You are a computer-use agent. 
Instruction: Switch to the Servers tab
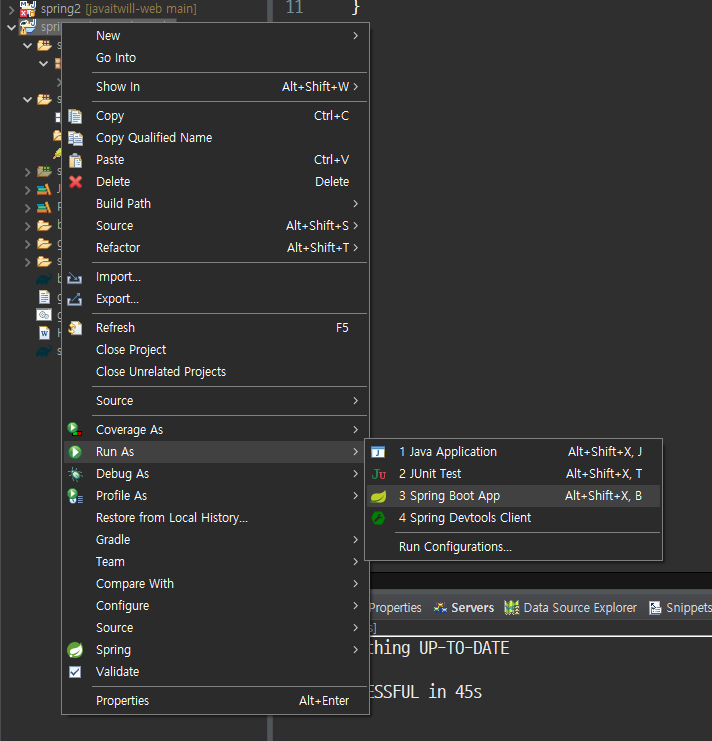464,608
